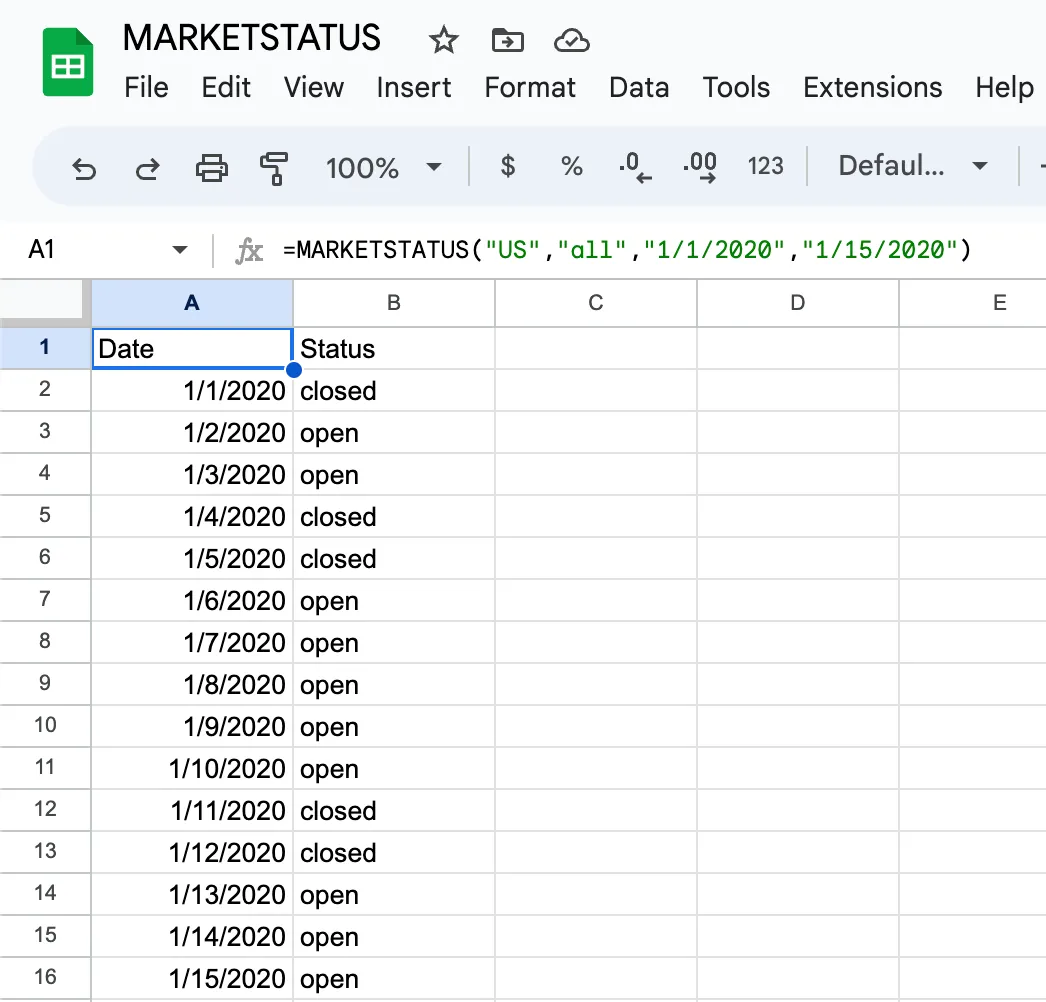Click the closed status next to 1/5/2020
The height and width of the screenshot is (1002, 1046).
(394, 558)
